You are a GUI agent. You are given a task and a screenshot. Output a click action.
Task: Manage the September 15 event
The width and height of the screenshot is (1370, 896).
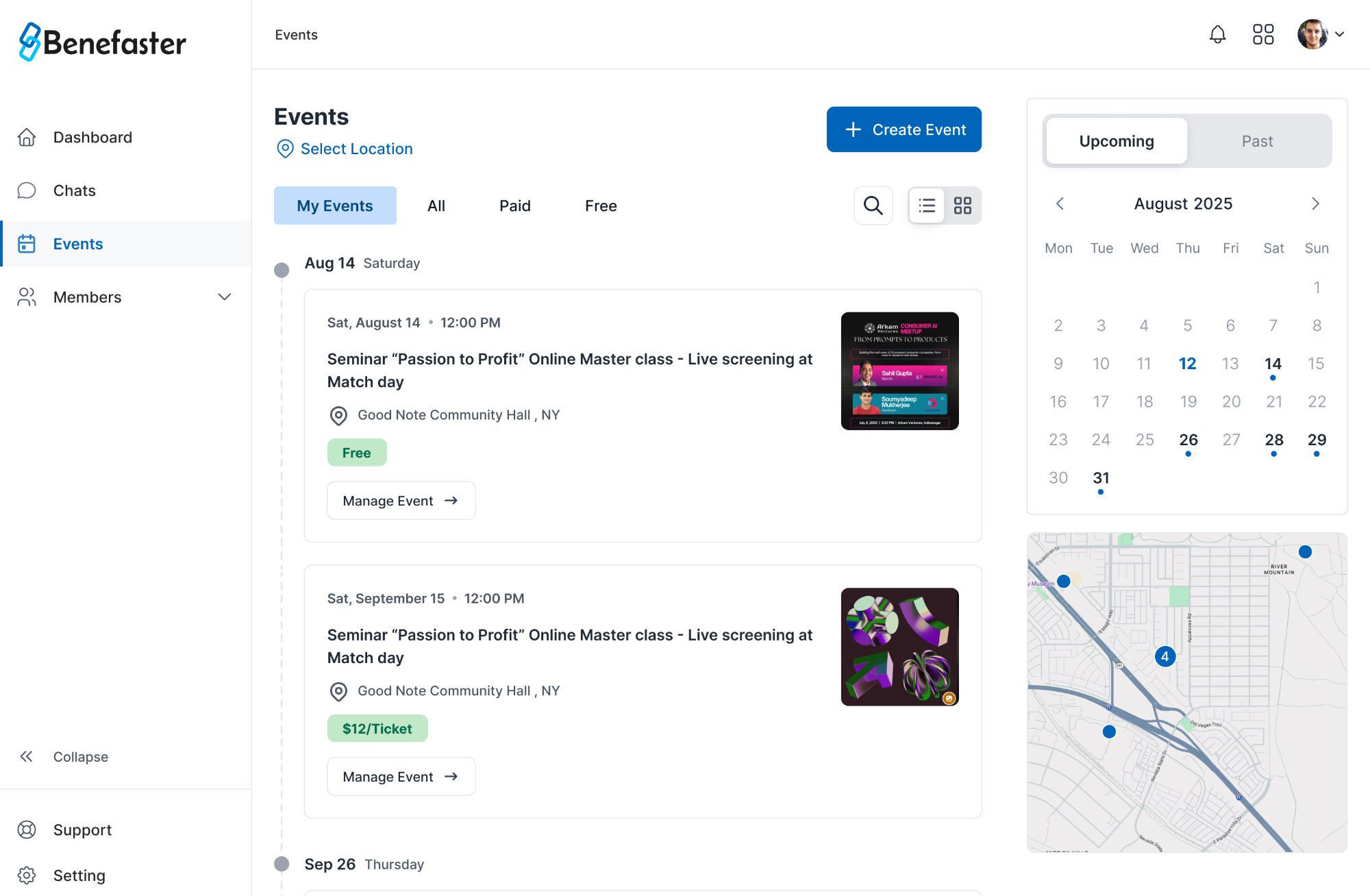click(401, 776)
